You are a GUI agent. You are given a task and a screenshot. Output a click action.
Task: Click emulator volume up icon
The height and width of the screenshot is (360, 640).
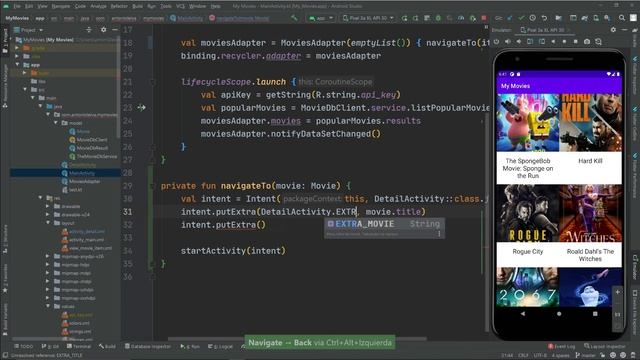508,42
